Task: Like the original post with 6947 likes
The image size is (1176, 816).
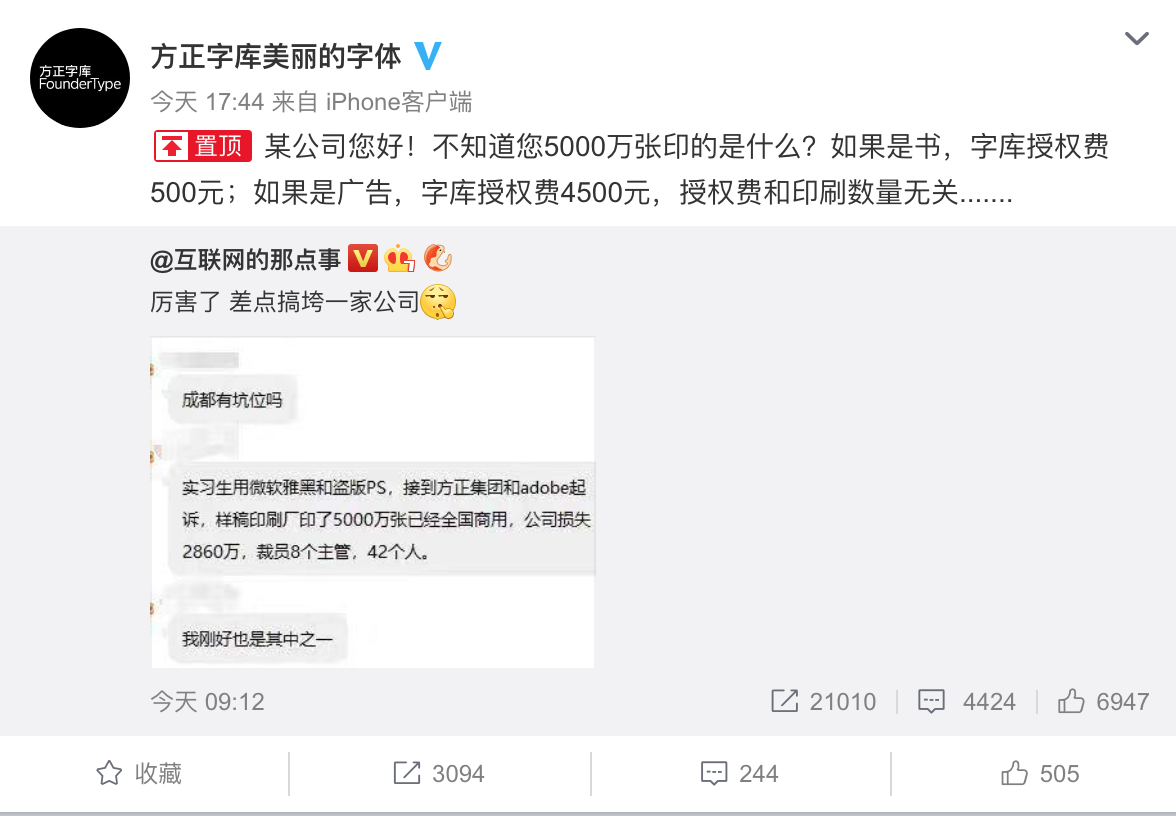Action: (1102, 701)
